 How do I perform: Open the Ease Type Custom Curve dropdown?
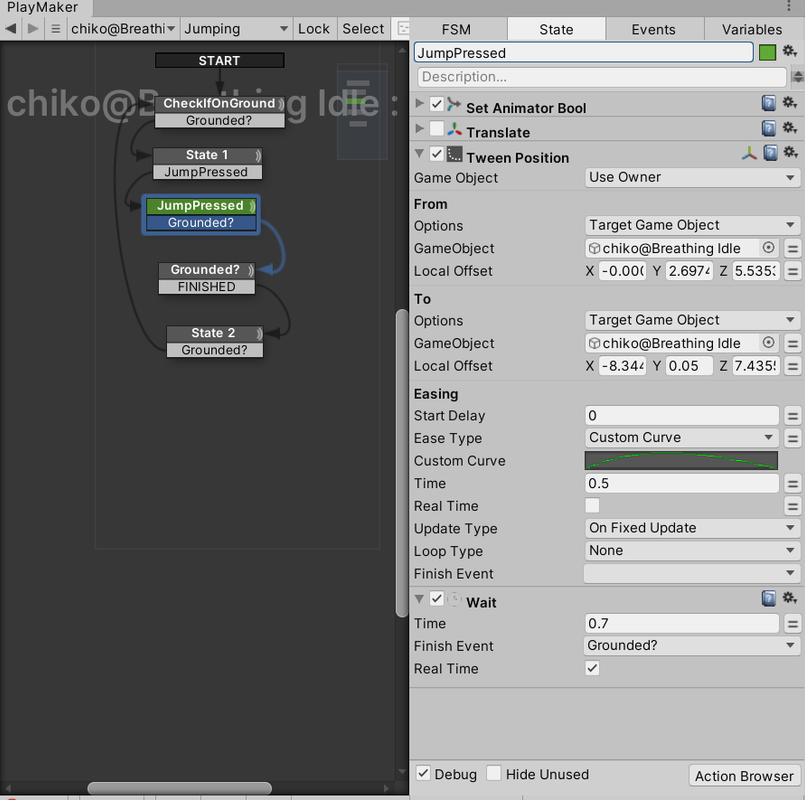point(681,437)
